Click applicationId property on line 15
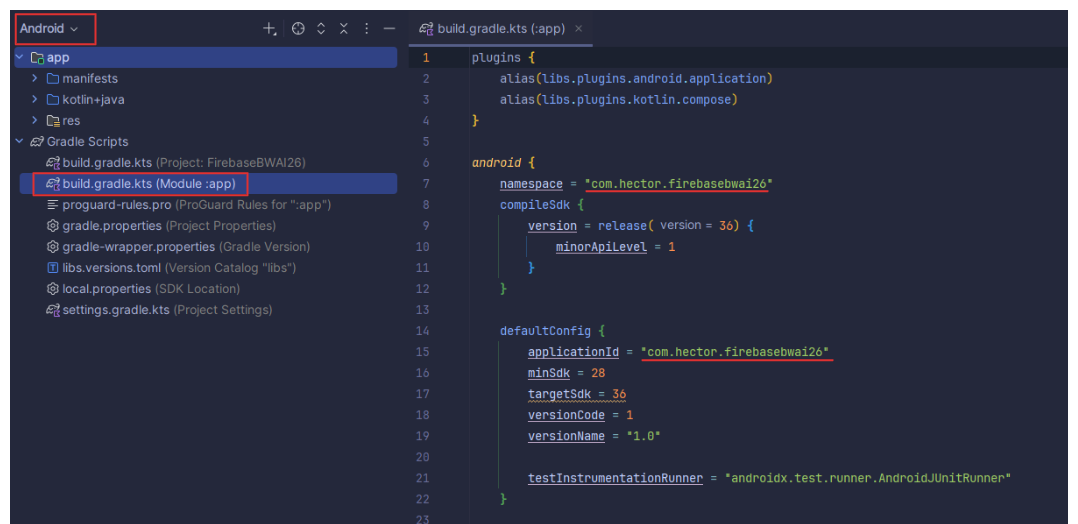 point(573,352)
